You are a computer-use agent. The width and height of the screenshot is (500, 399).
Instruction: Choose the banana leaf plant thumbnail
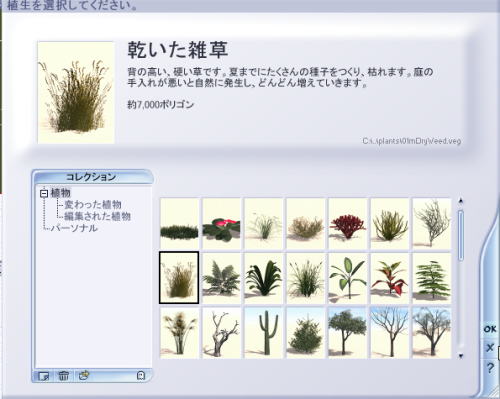348,278
